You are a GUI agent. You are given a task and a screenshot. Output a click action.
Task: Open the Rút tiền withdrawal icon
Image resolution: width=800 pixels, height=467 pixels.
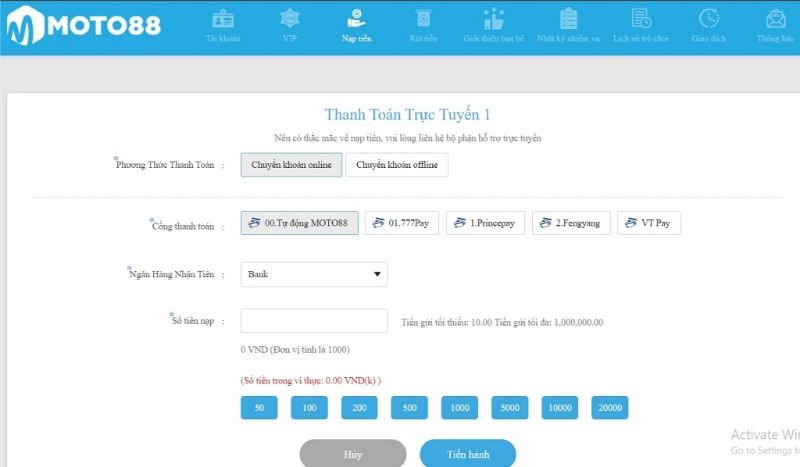coord(423,19)
